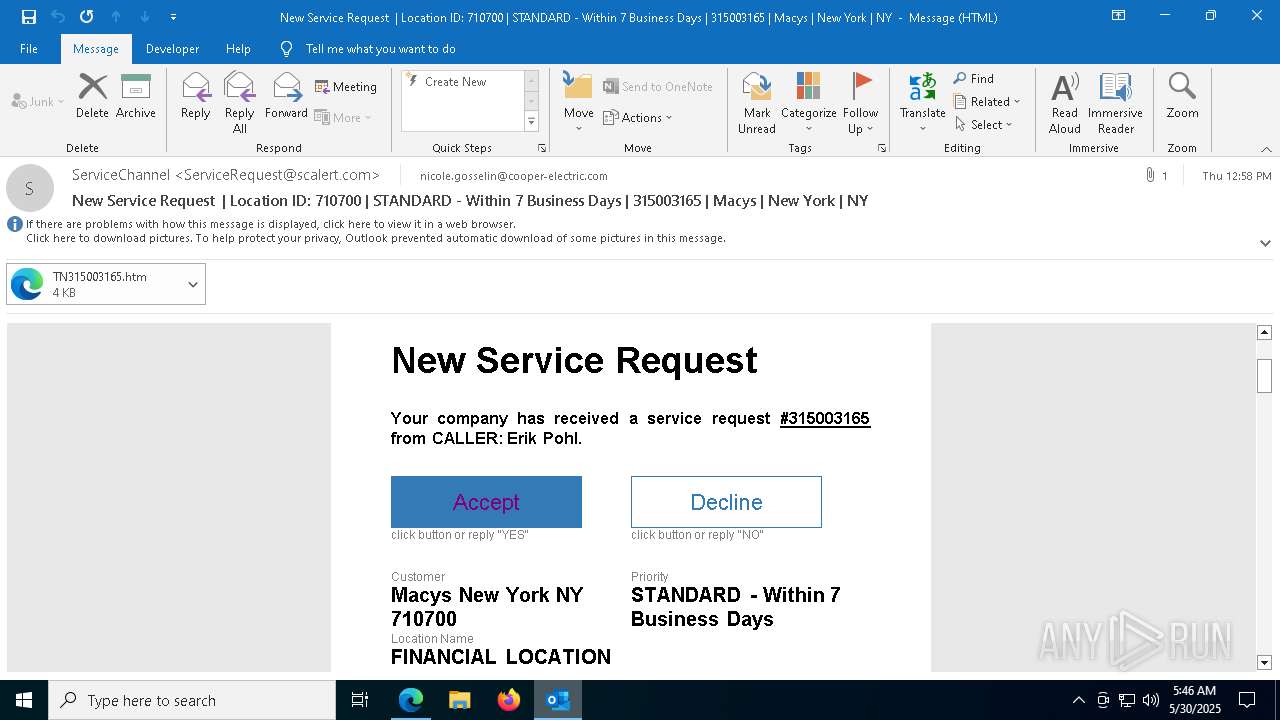Open the notification center icon
This screenshot has width=1280, height=720.
pos(1247,700)
